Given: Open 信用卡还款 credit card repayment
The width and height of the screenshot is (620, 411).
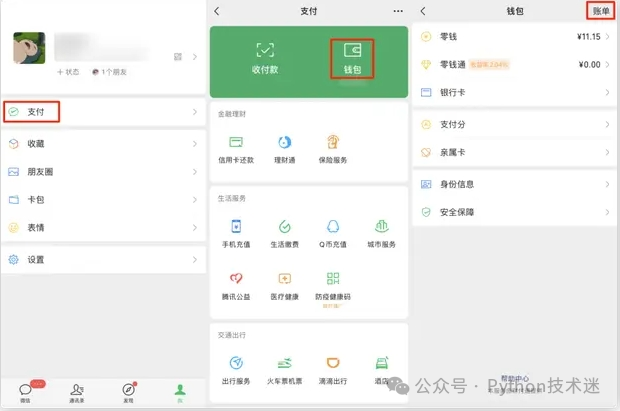Looking at the screenshot, I should point(236,150).
